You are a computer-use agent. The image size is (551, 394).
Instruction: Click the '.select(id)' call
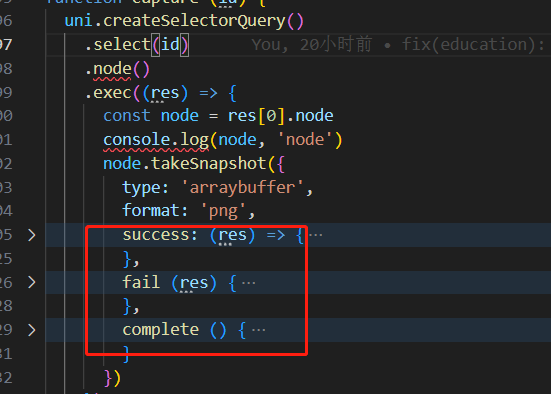point(137,45)
